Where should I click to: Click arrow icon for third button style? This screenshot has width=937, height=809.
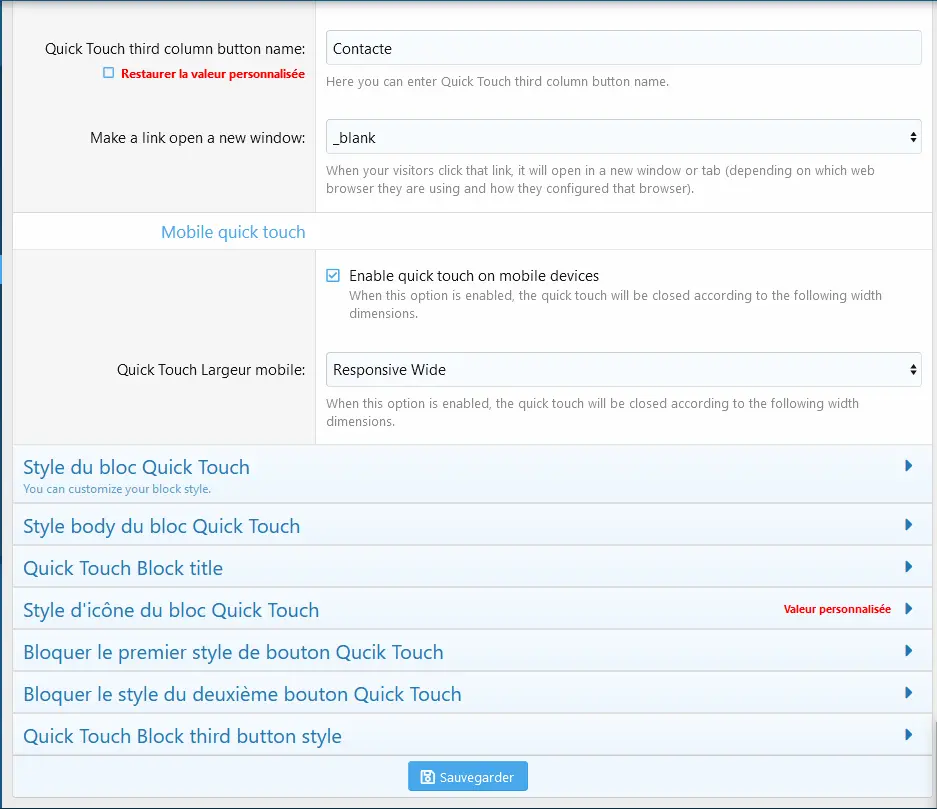click(x=908, y=735)
